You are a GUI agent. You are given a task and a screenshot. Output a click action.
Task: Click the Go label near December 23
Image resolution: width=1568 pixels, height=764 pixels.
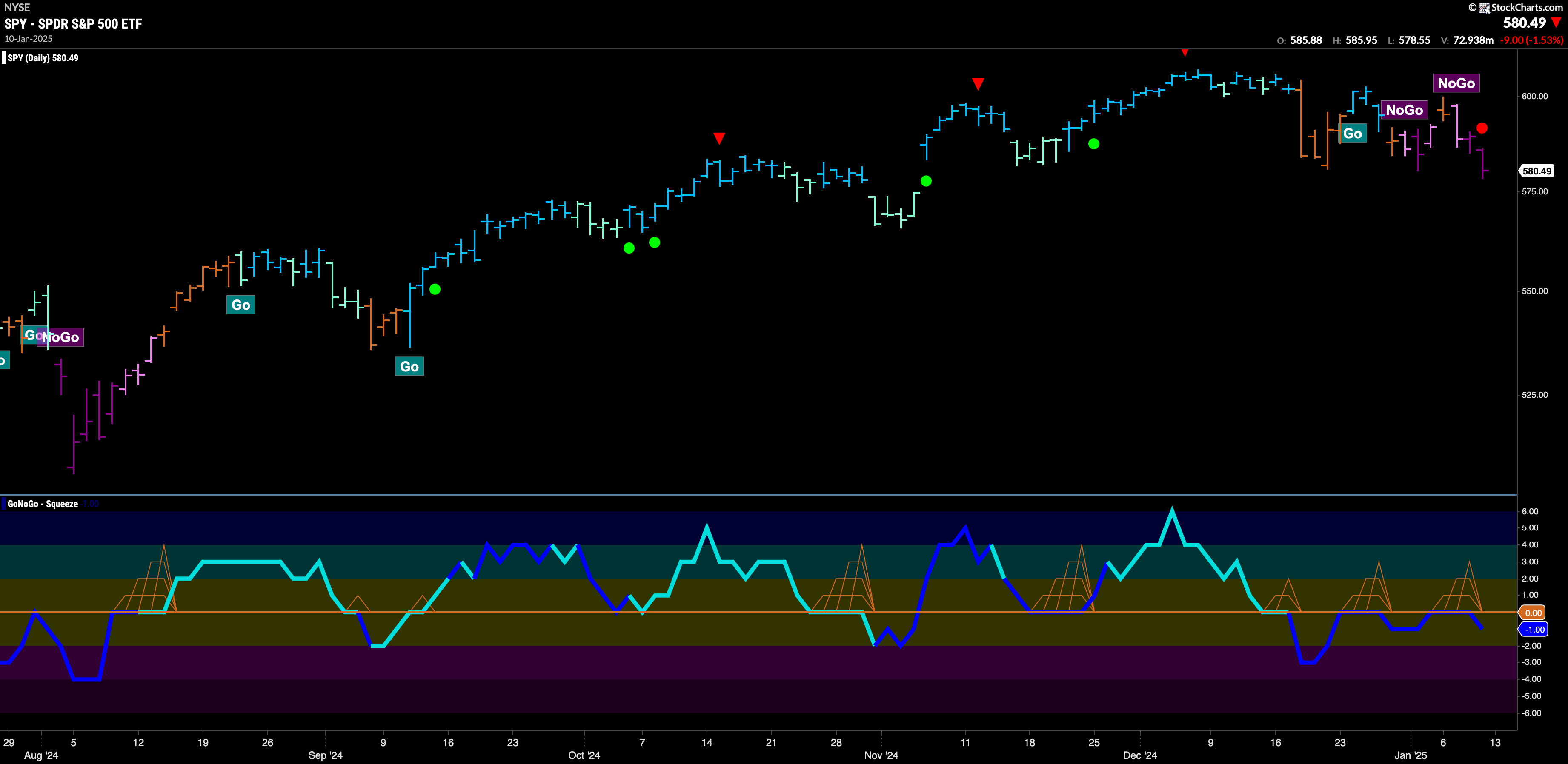pos(1352,133)
